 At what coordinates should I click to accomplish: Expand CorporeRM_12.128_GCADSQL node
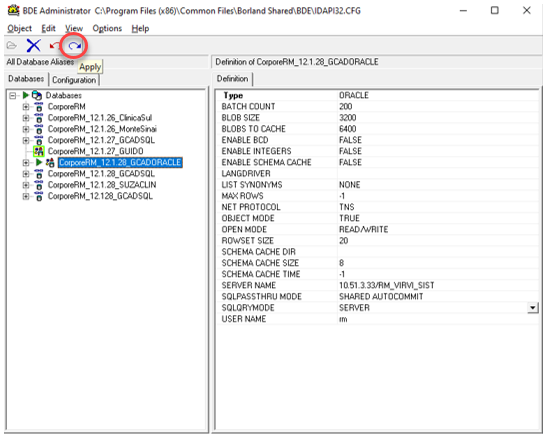[26, 196]
